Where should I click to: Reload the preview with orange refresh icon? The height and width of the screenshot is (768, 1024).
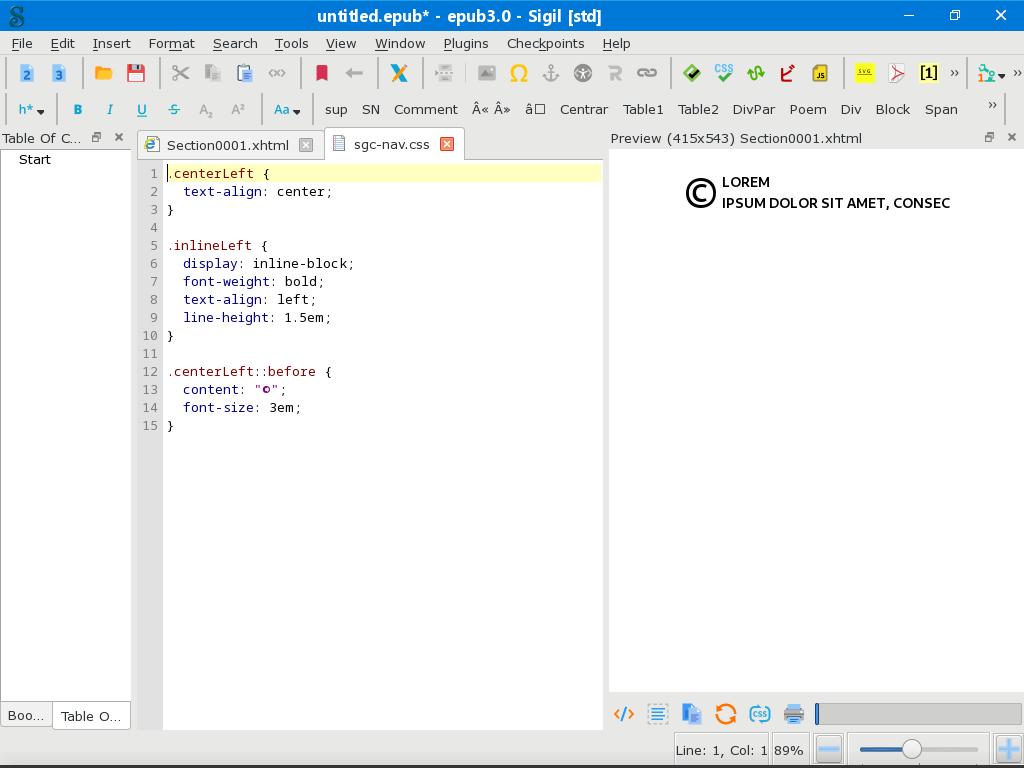point(726,714)
